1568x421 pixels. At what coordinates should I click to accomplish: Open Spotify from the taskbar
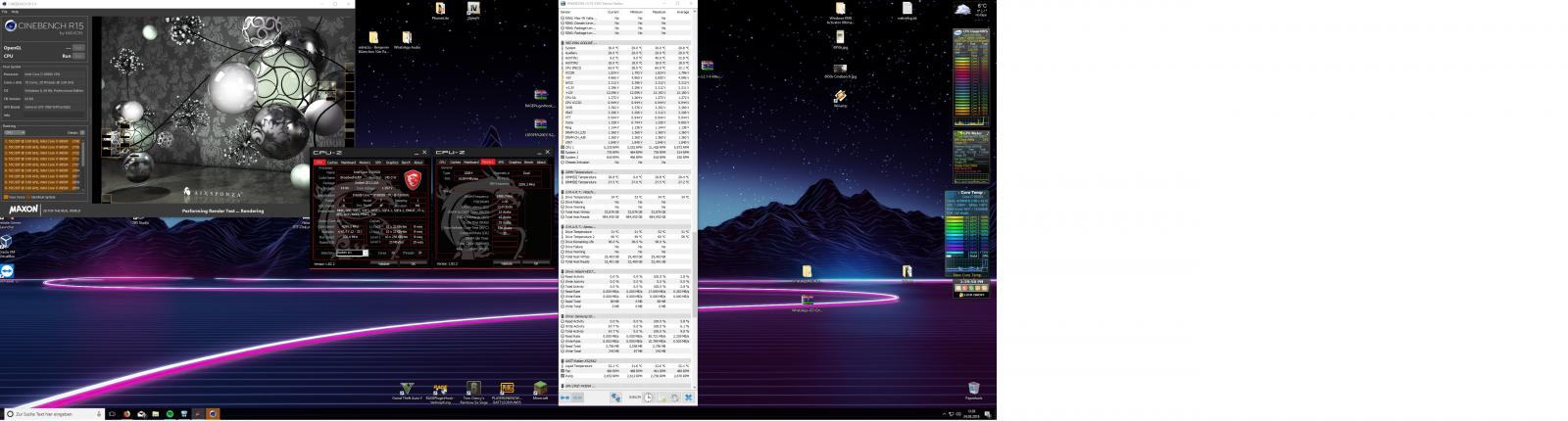point(171,414)
